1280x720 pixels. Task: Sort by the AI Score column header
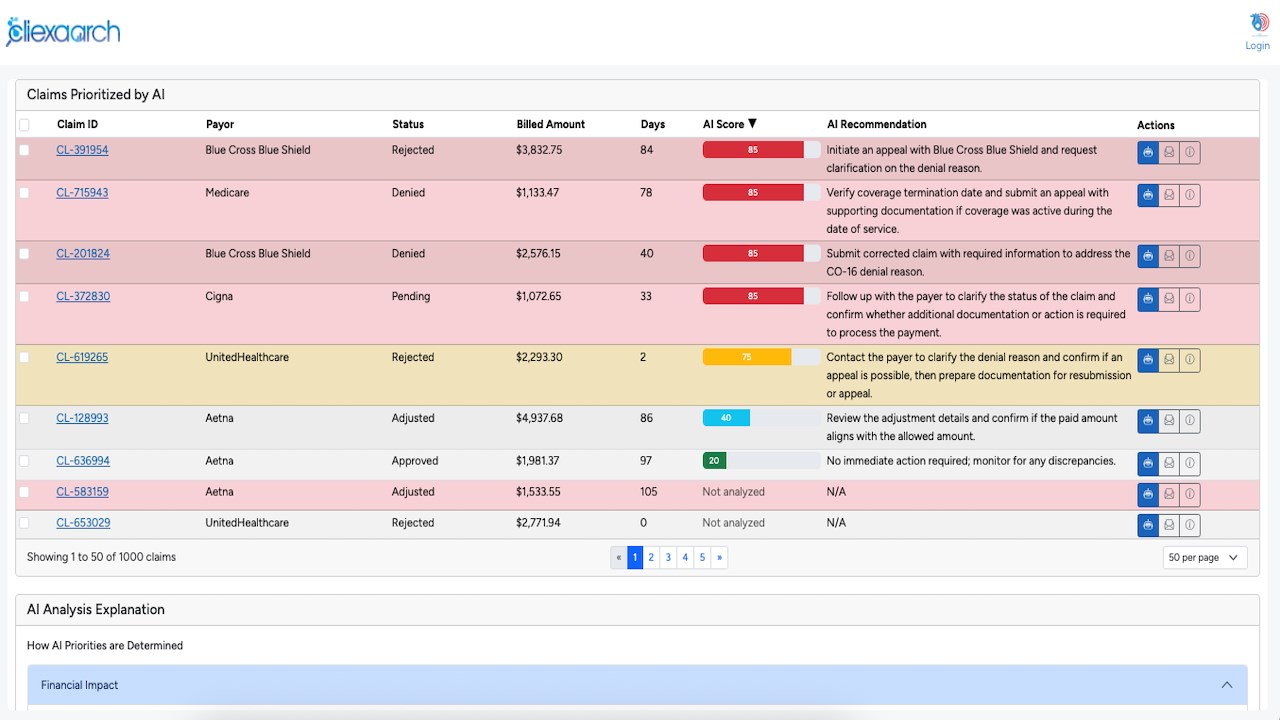click(x=730, y=124)
